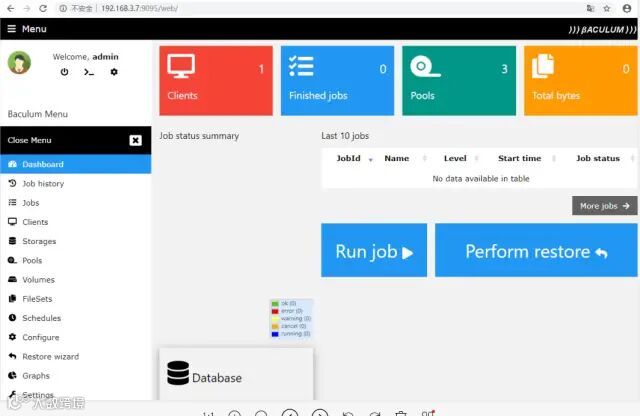Click the power logout icon
Image resolution: width=640 pixels, height=416 pixels.
[64, 72]
